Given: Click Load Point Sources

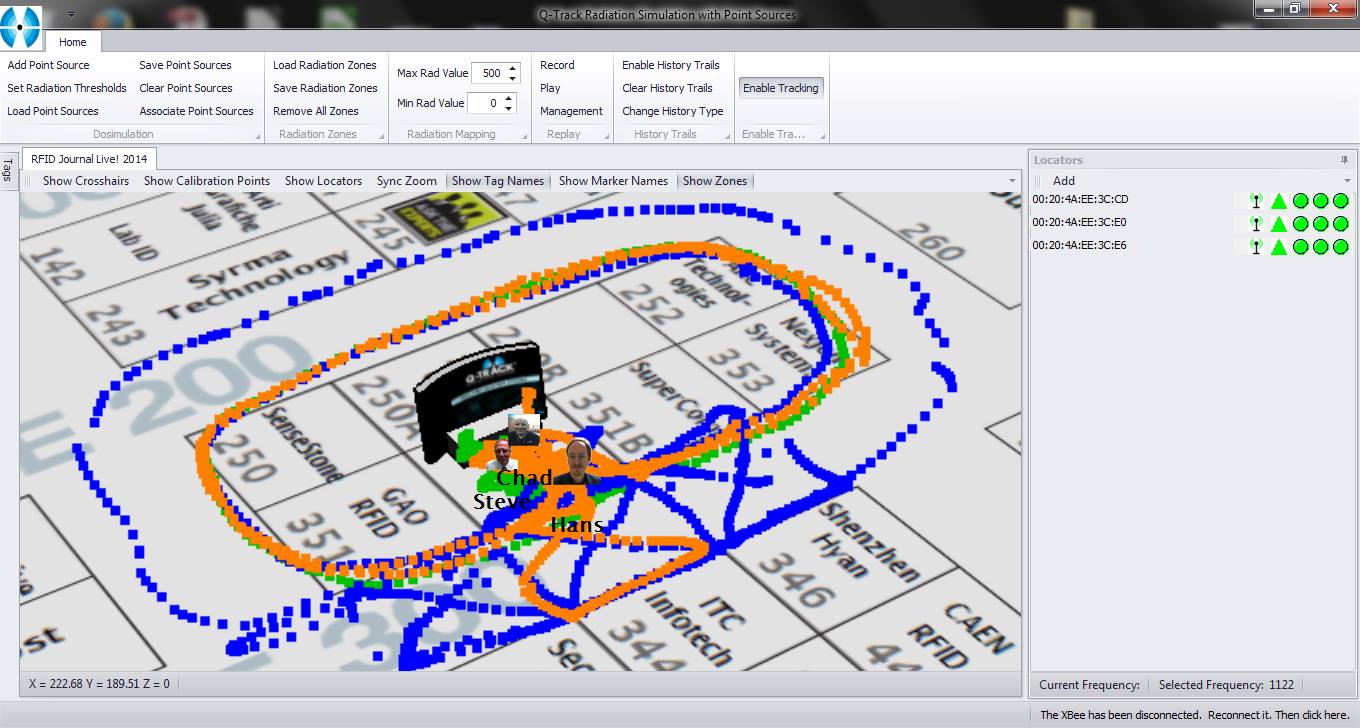Looking at the screenshot, I should click(x=53, y=111).
